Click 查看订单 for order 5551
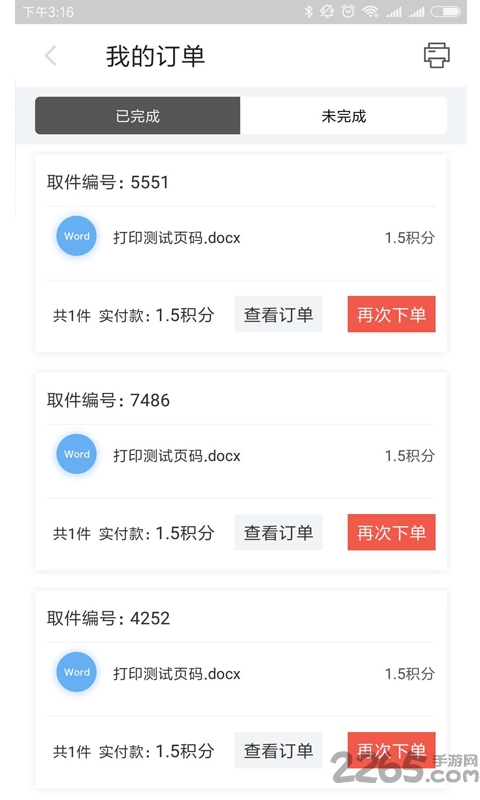Viewport: 480px width, 800px height. [279, 314]
